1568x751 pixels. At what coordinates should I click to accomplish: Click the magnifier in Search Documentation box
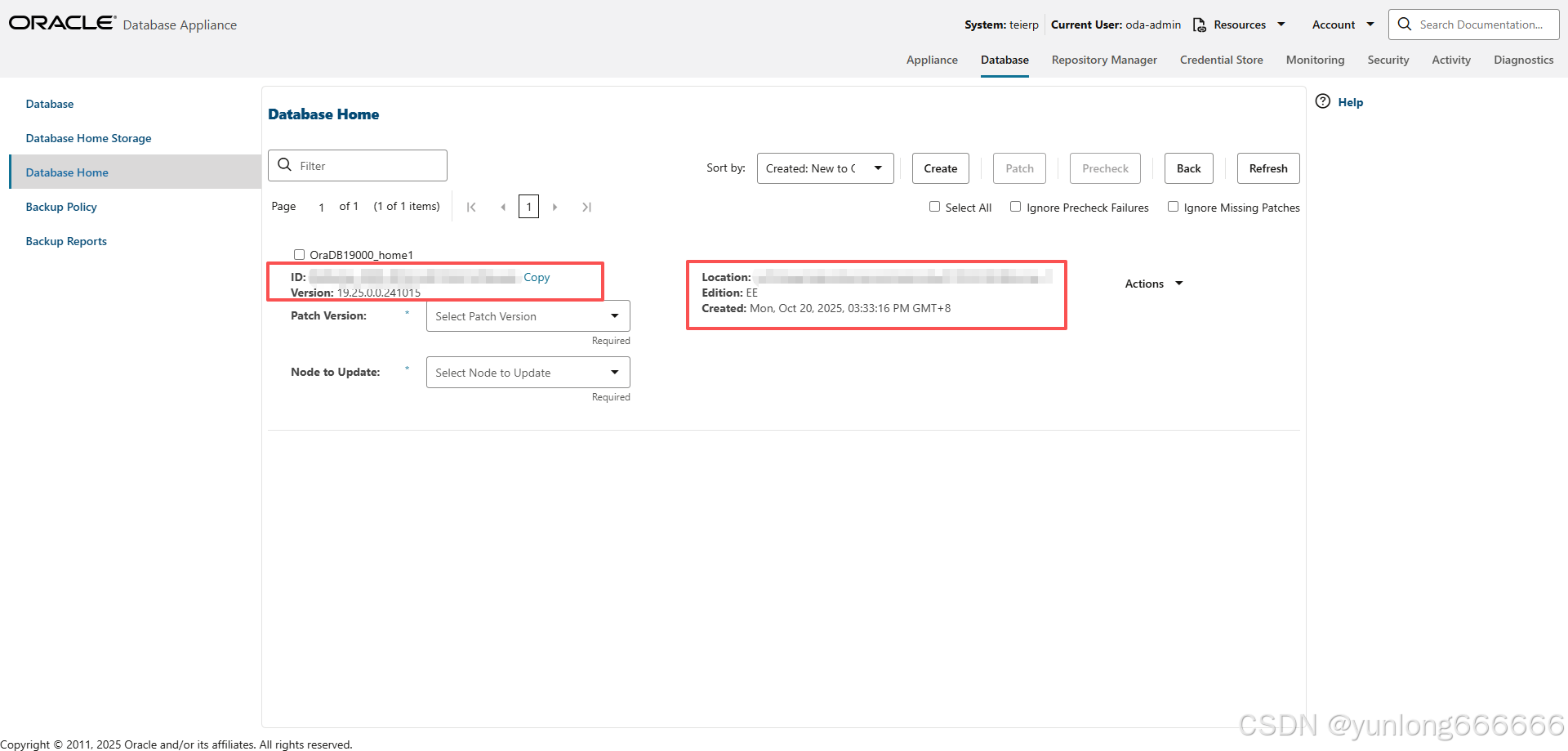coord(1405,25)
